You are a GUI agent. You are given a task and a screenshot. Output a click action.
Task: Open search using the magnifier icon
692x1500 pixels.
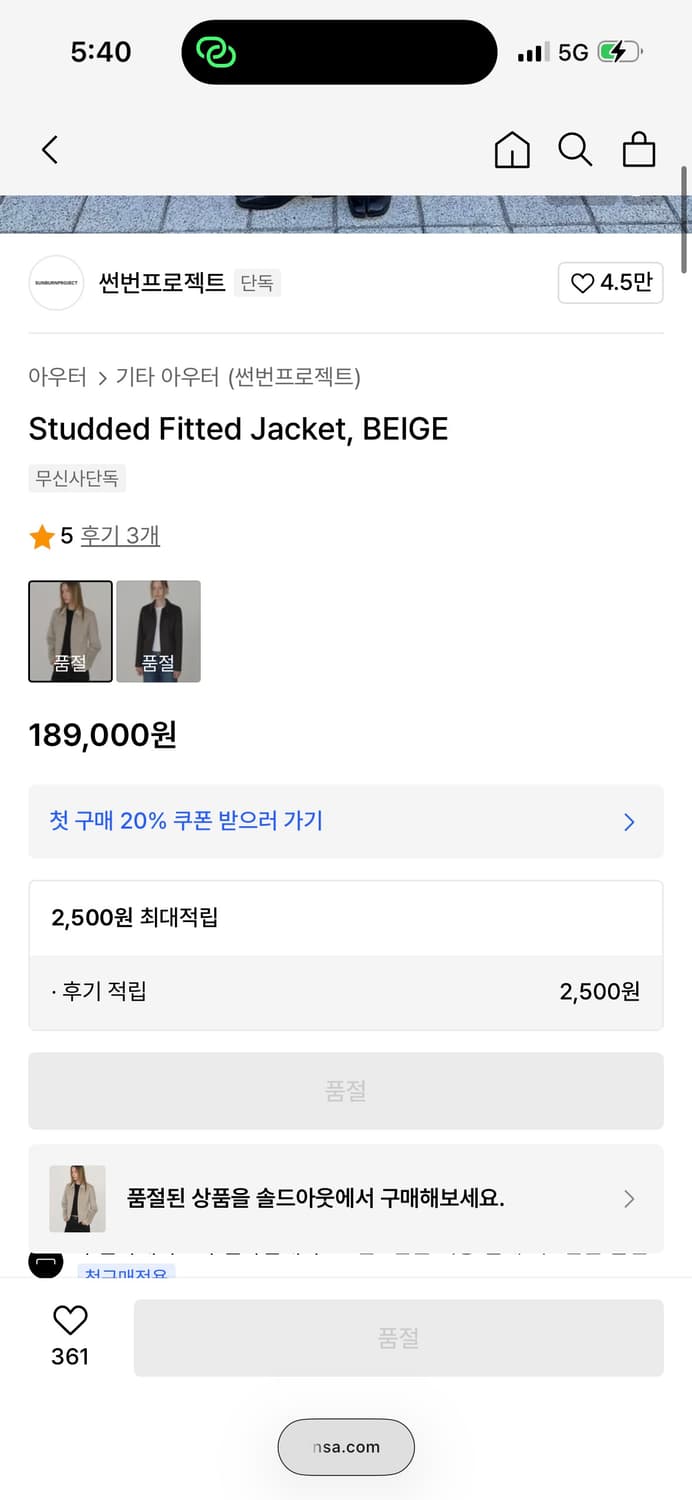(x=575, y=149)
